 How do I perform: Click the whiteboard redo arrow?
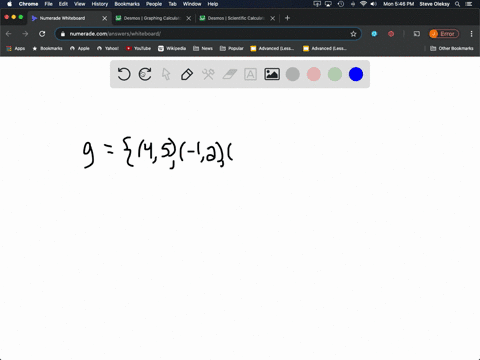point(145,74)
